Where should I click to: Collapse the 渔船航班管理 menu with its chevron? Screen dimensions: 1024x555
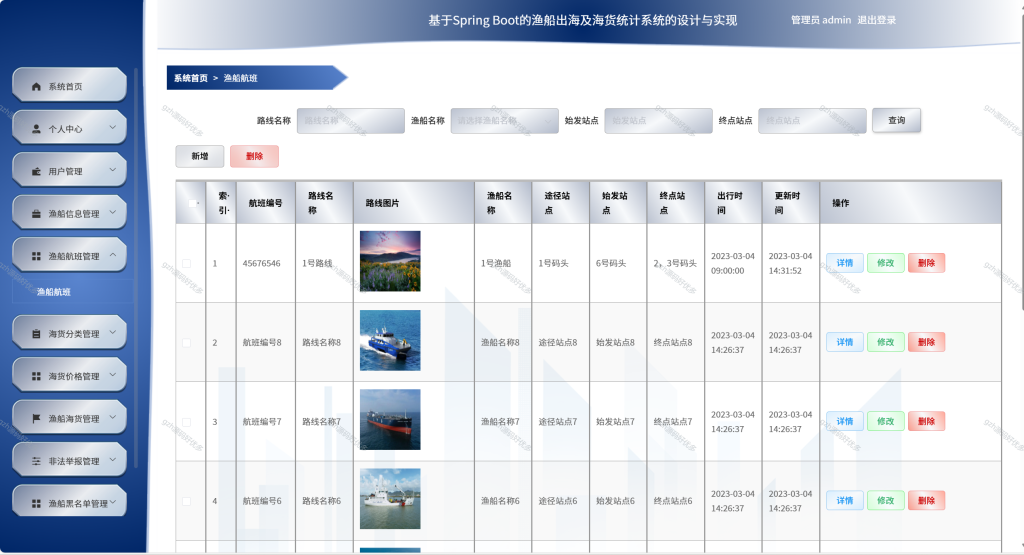pyautogui.click(x=112, y=255)
